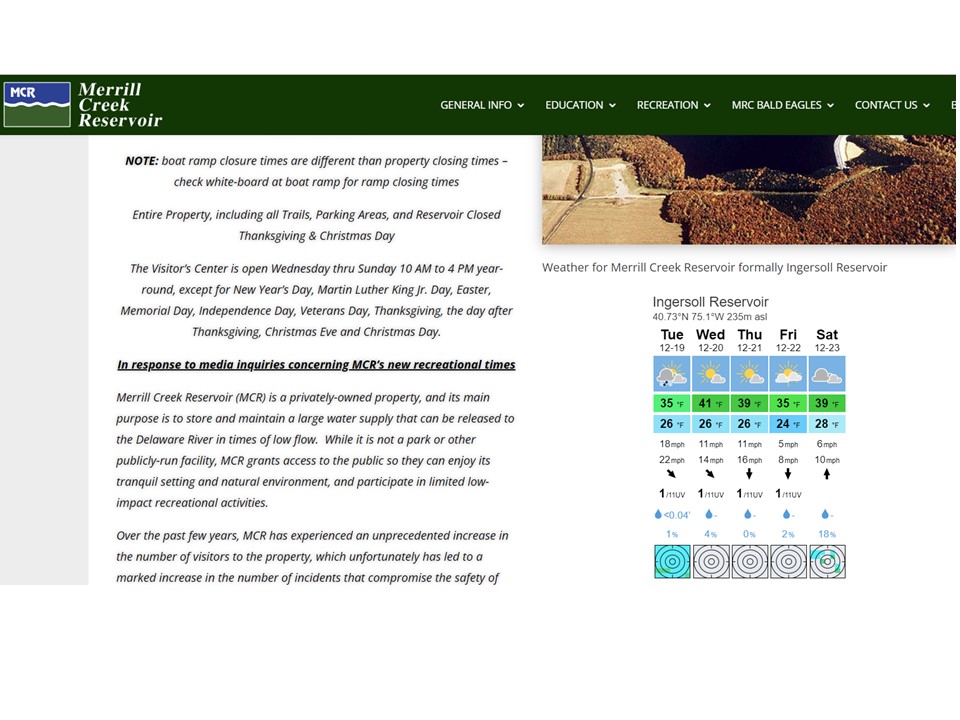Click the Merrill Creek Reservoir site title

point(120,105)
